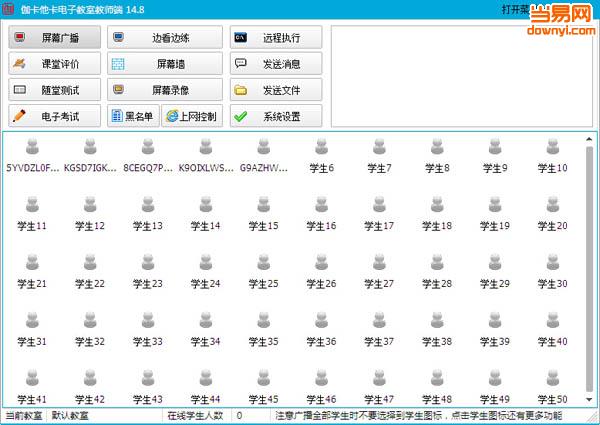Select student icon 5YVDZL0F...
This screenshot has width=600, height=425.
click(32, 147)
